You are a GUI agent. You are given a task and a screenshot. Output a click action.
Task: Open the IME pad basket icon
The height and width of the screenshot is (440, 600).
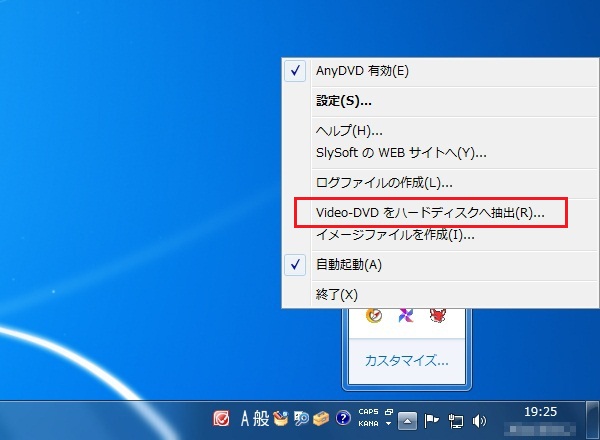point(280,419)
